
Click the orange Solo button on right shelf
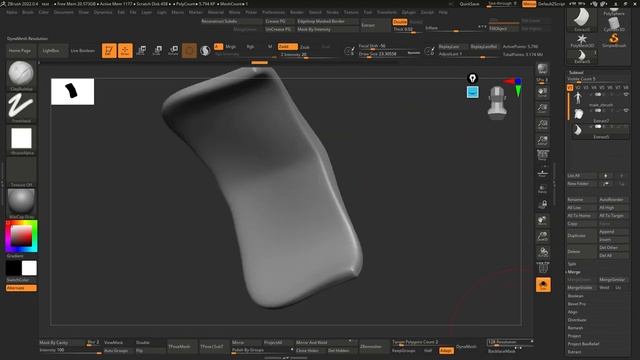coord(543,284)
